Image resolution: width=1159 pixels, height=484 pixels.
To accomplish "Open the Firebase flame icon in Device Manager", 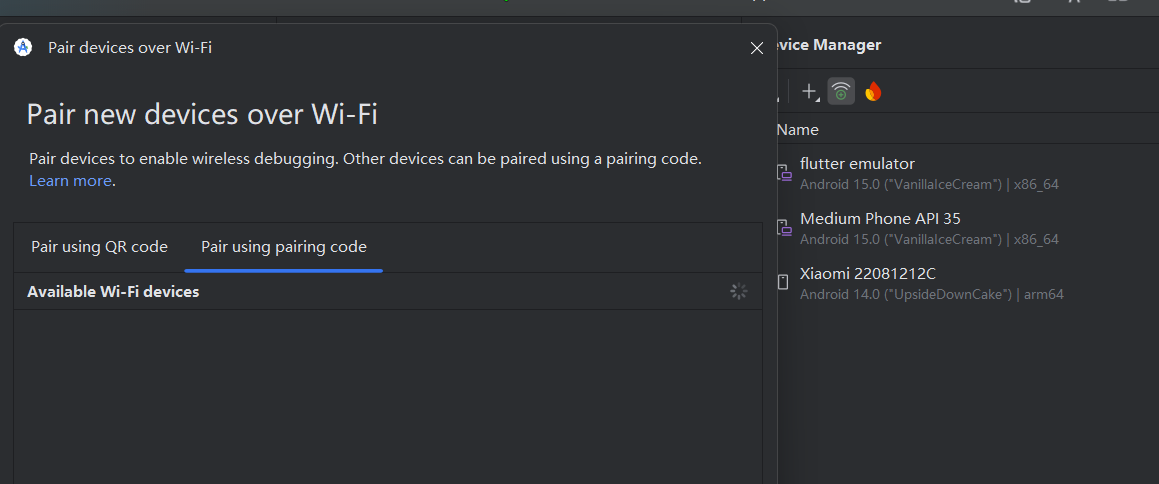I will [873, 92].
